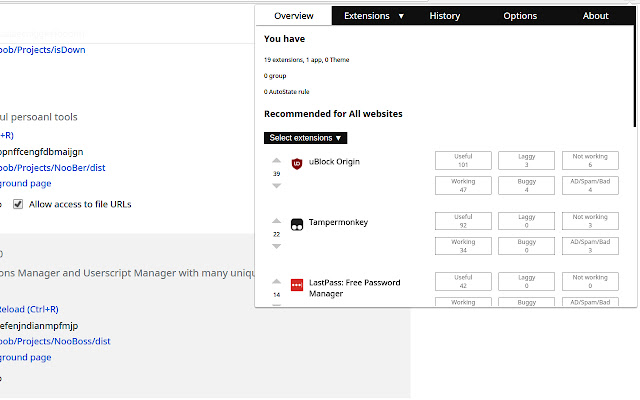Toggle the Allow access to file URLs checkbox
Screen dimensions: 640x400
(18, 204)
